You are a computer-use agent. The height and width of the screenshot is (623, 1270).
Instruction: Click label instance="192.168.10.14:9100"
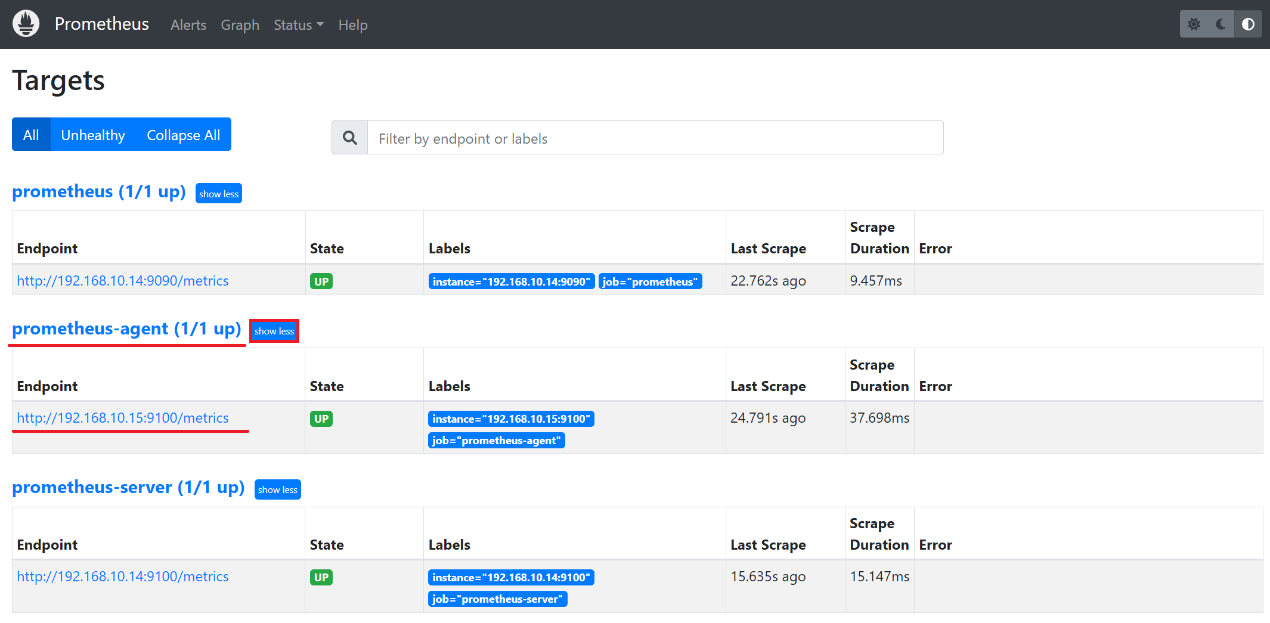512,577
